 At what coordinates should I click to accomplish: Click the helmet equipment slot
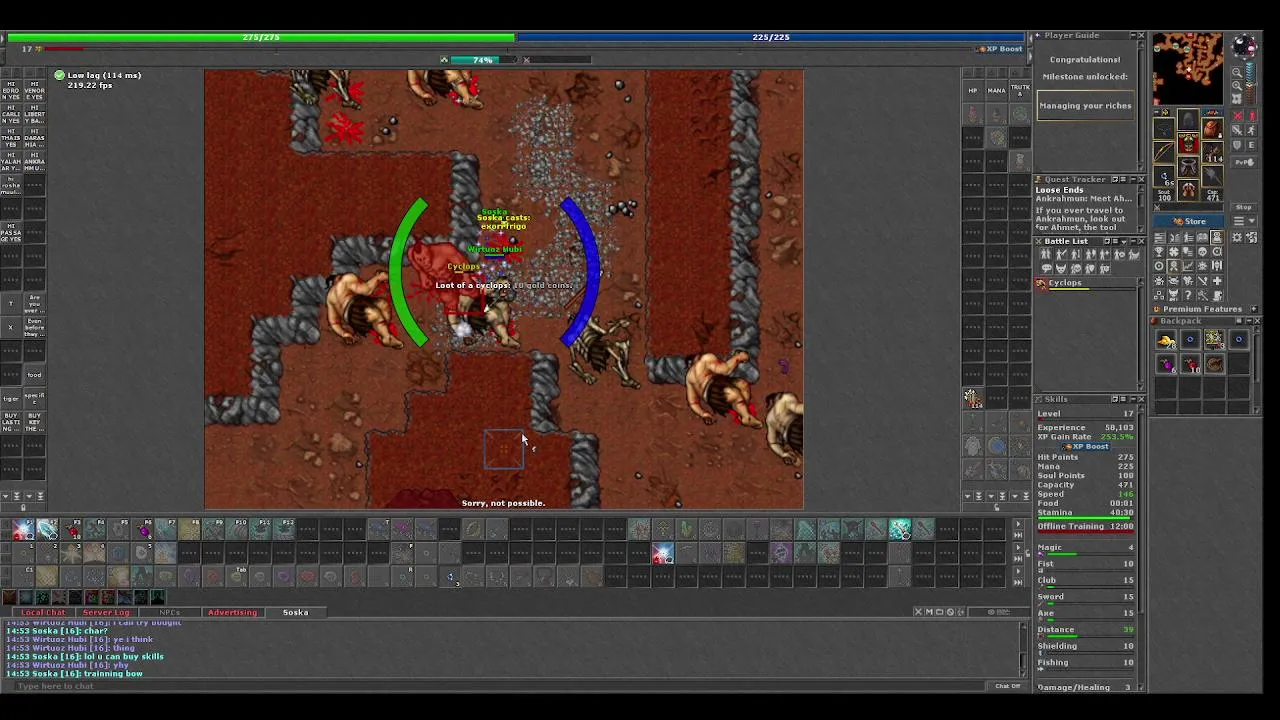pyautogui.click(x=1188, y=120)
